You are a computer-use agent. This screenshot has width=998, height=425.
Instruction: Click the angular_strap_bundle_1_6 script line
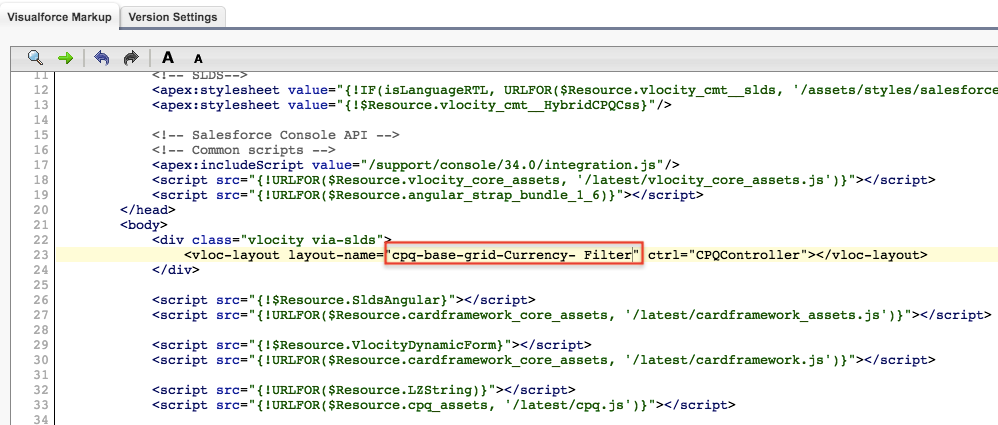pos(428,195)
